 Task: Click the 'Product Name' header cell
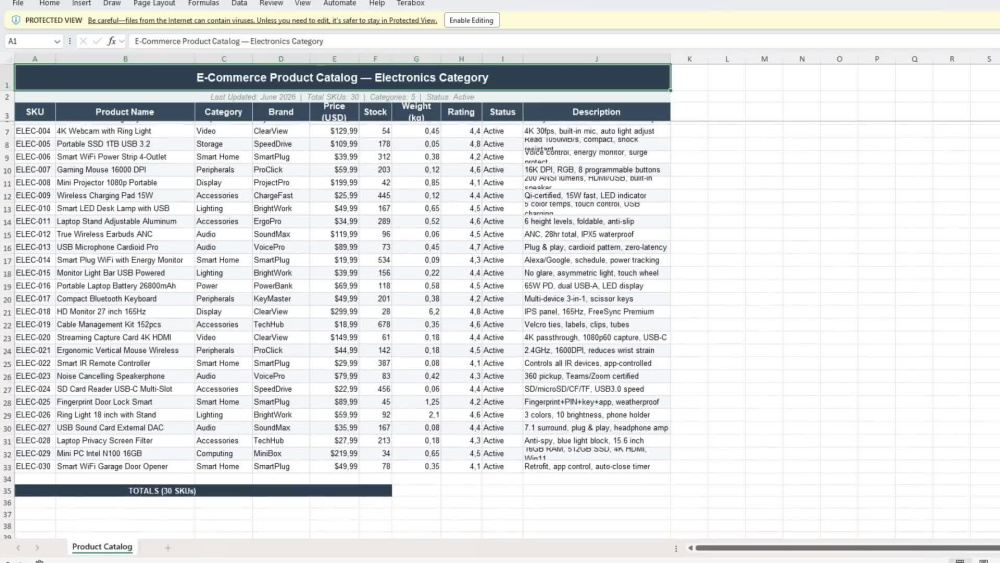(125, 112)
